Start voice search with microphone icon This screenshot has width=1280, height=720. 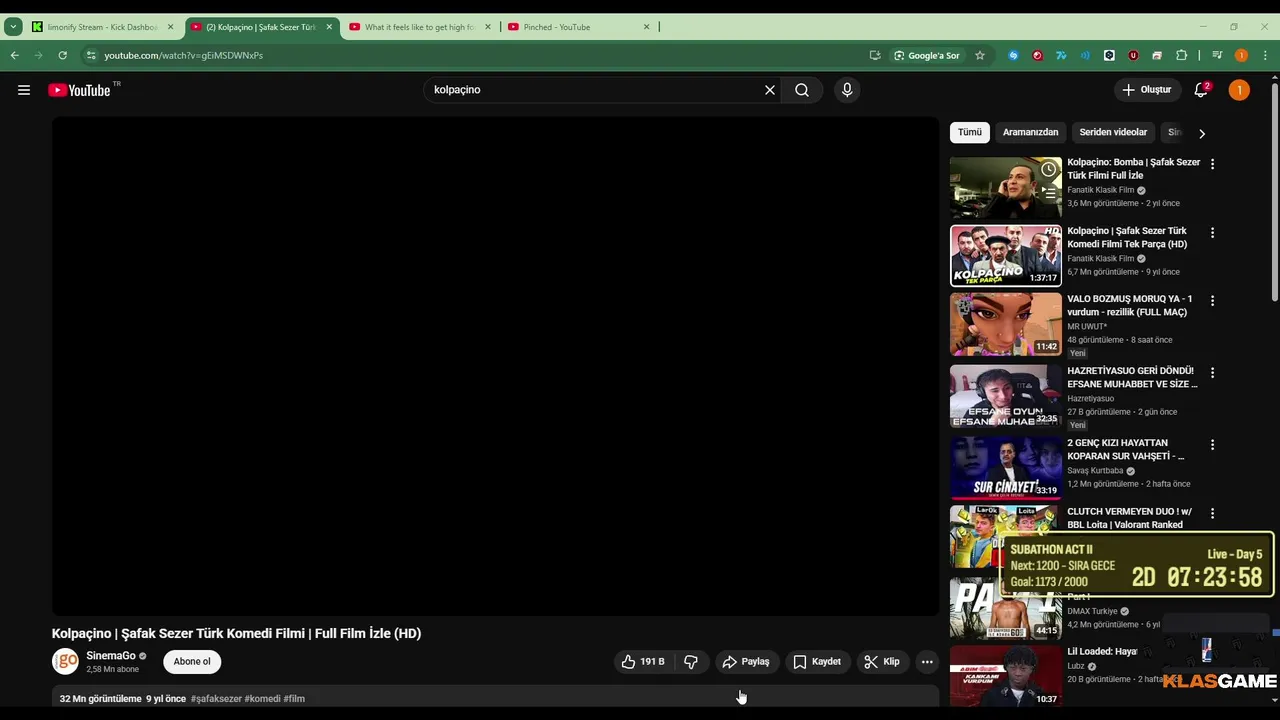(x=847, y=90)
